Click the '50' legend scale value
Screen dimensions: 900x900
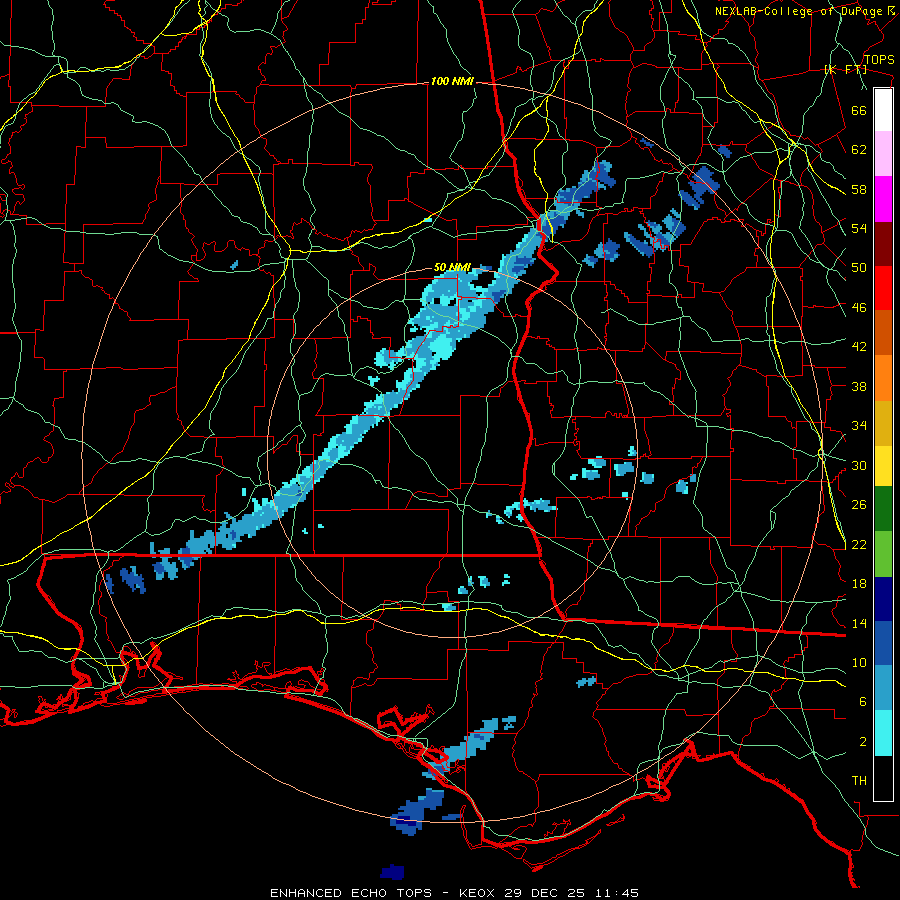859,268
